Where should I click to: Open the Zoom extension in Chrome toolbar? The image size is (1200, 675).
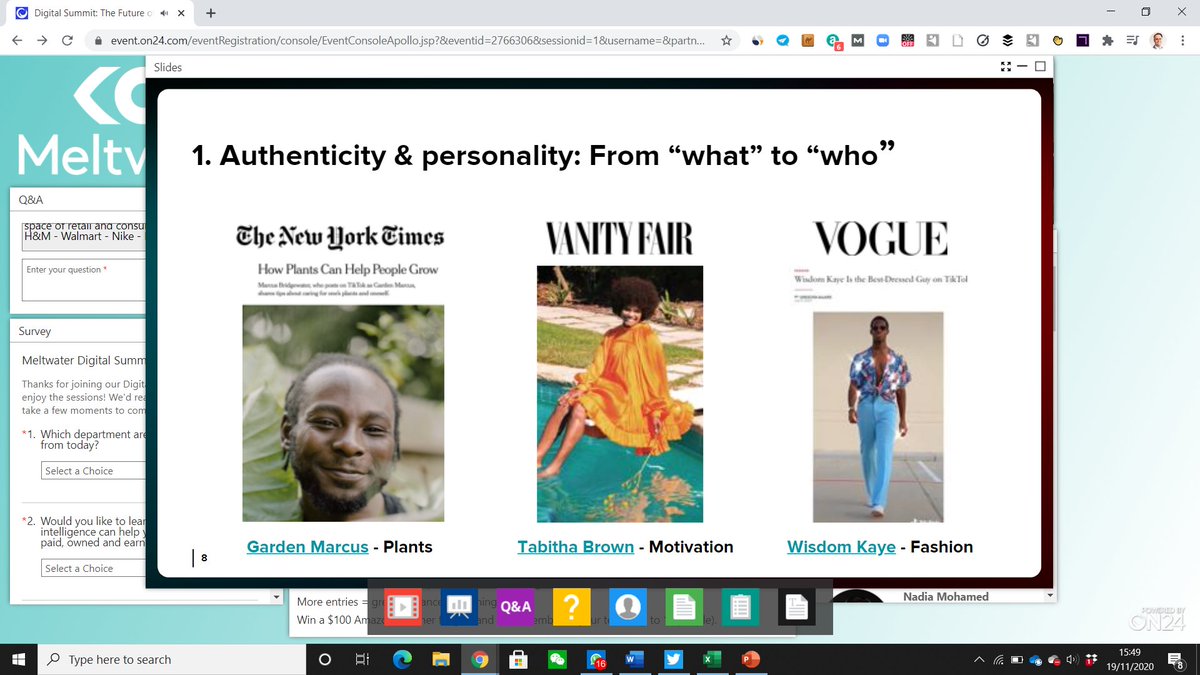883,41
